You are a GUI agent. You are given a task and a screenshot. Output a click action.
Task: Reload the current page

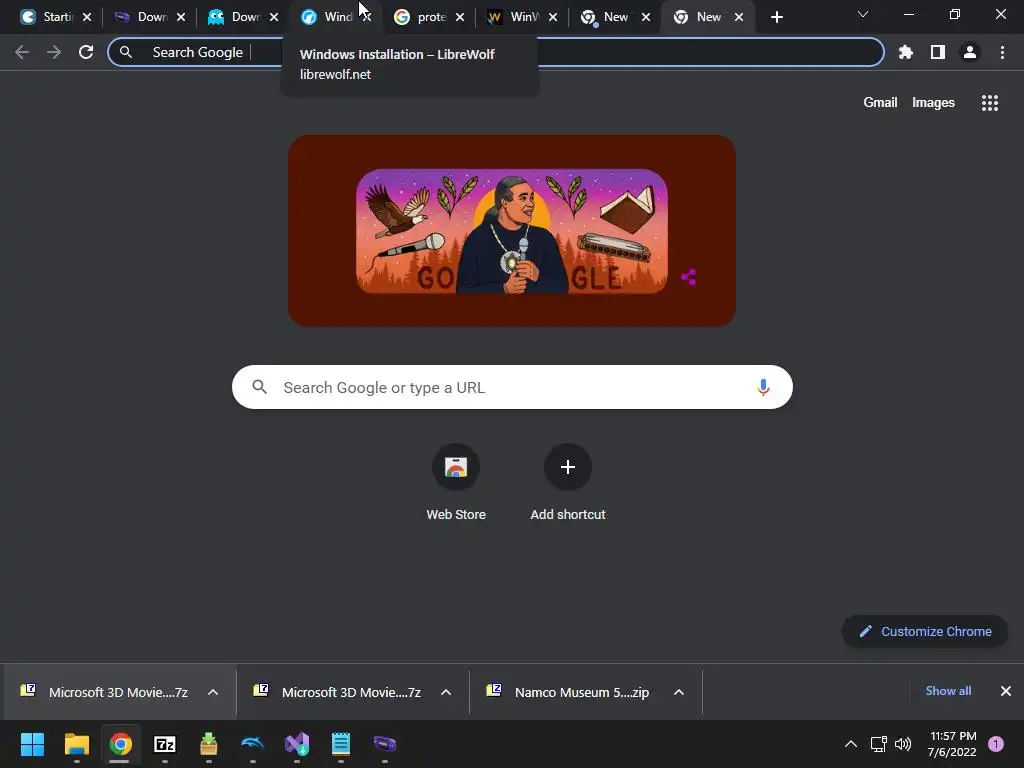point(86,52)
